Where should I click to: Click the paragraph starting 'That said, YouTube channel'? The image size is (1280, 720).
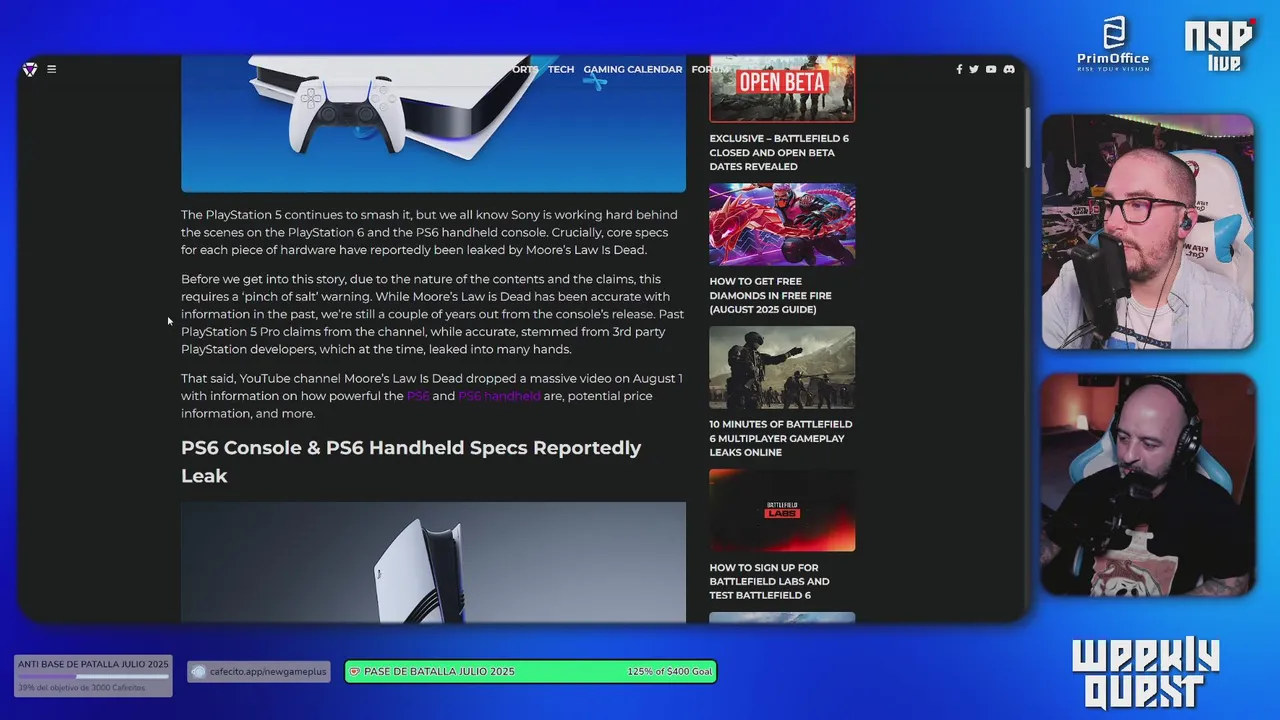432,396
